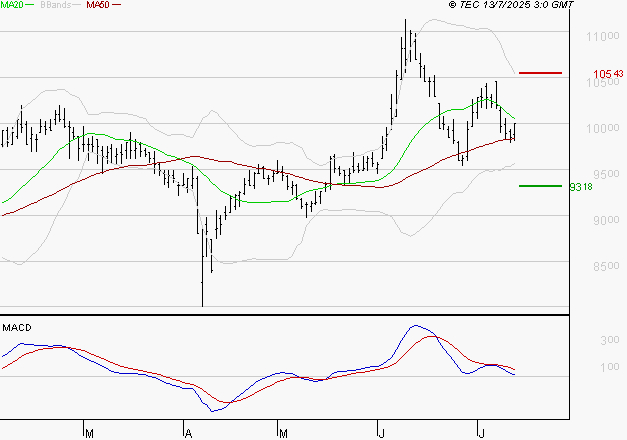The width and height of the screenshot is (627, 440).
Task: Select the red resistance level line
Action: 540,73
